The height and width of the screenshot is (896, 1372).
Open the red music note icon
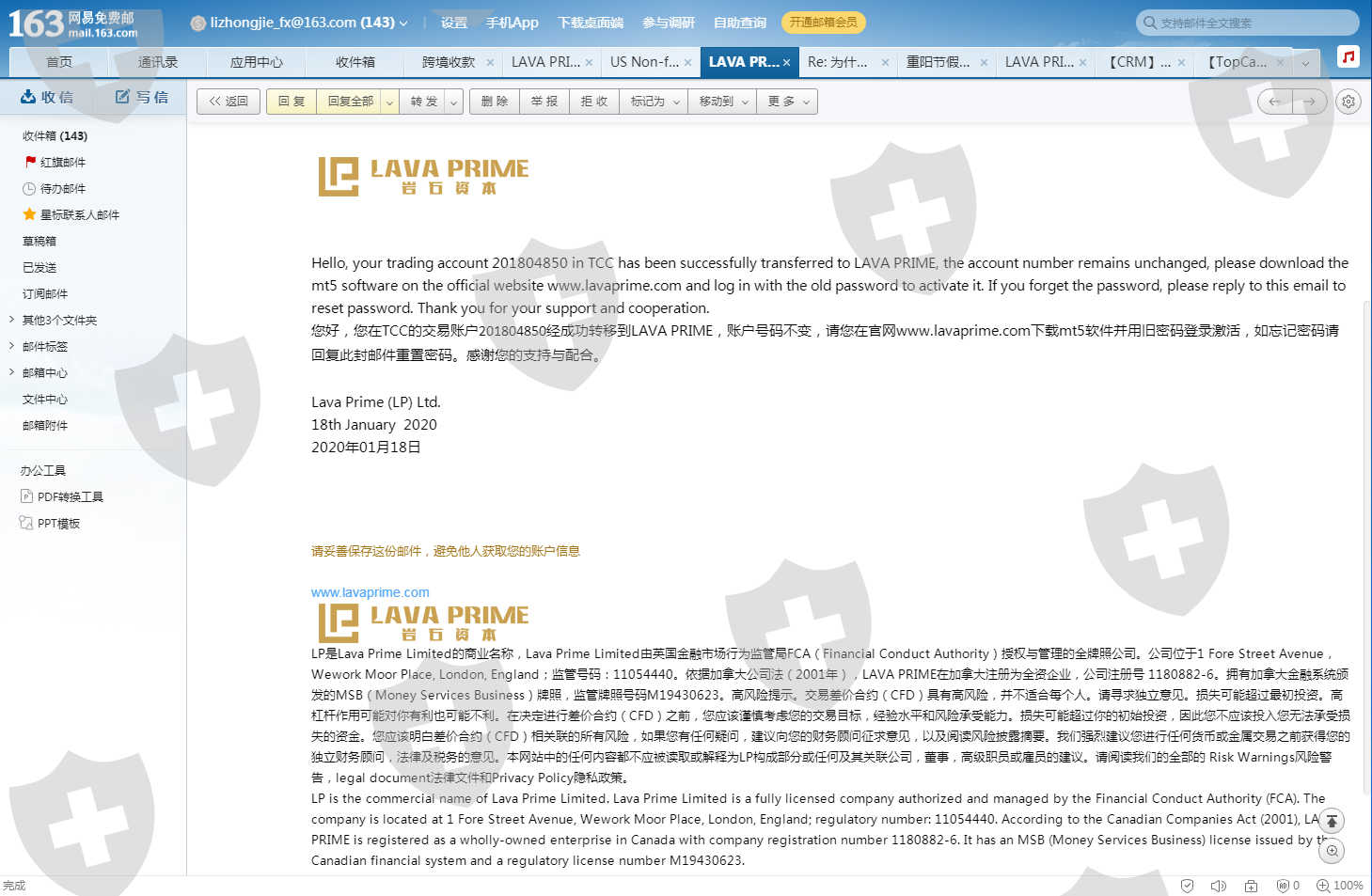tap(1348, 56)
